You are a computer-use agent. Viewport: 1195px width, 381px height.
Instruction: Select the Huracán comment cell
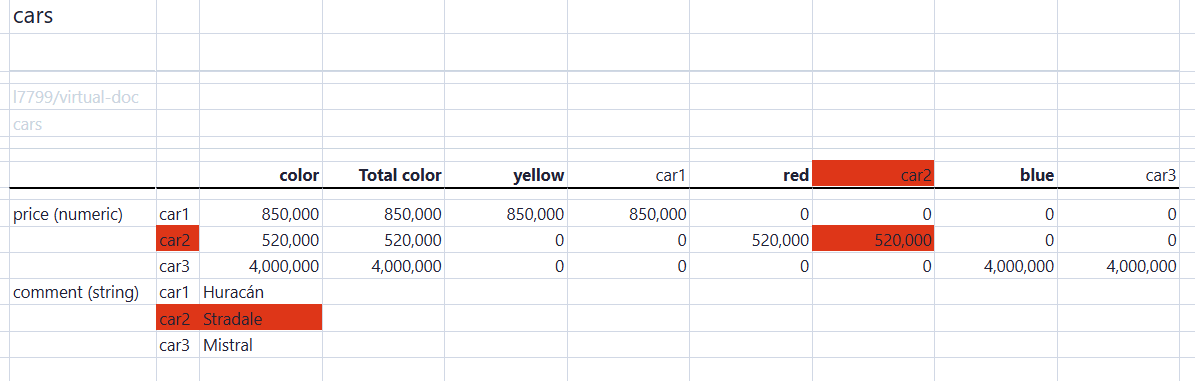click(261, 292)
